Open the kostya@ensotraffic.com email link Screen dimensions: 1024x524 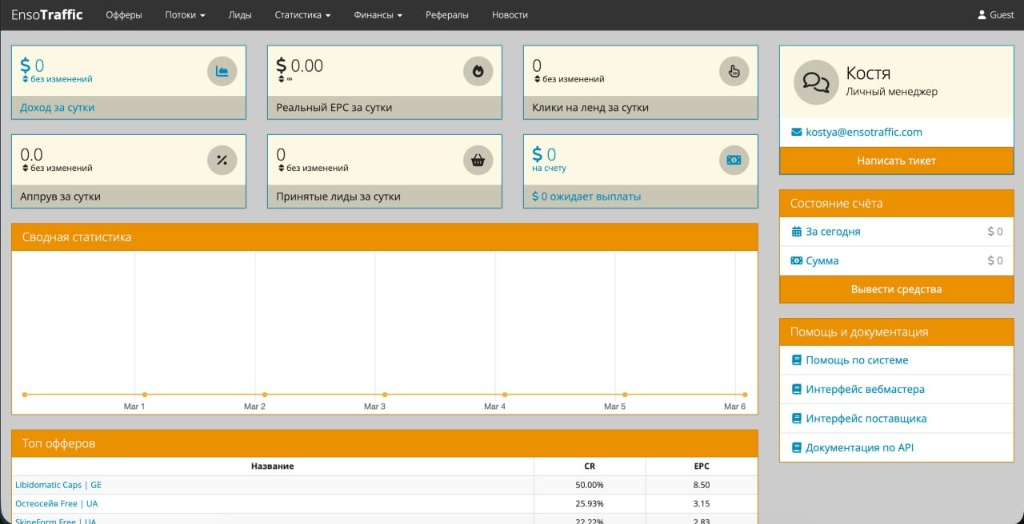[863, 132]
